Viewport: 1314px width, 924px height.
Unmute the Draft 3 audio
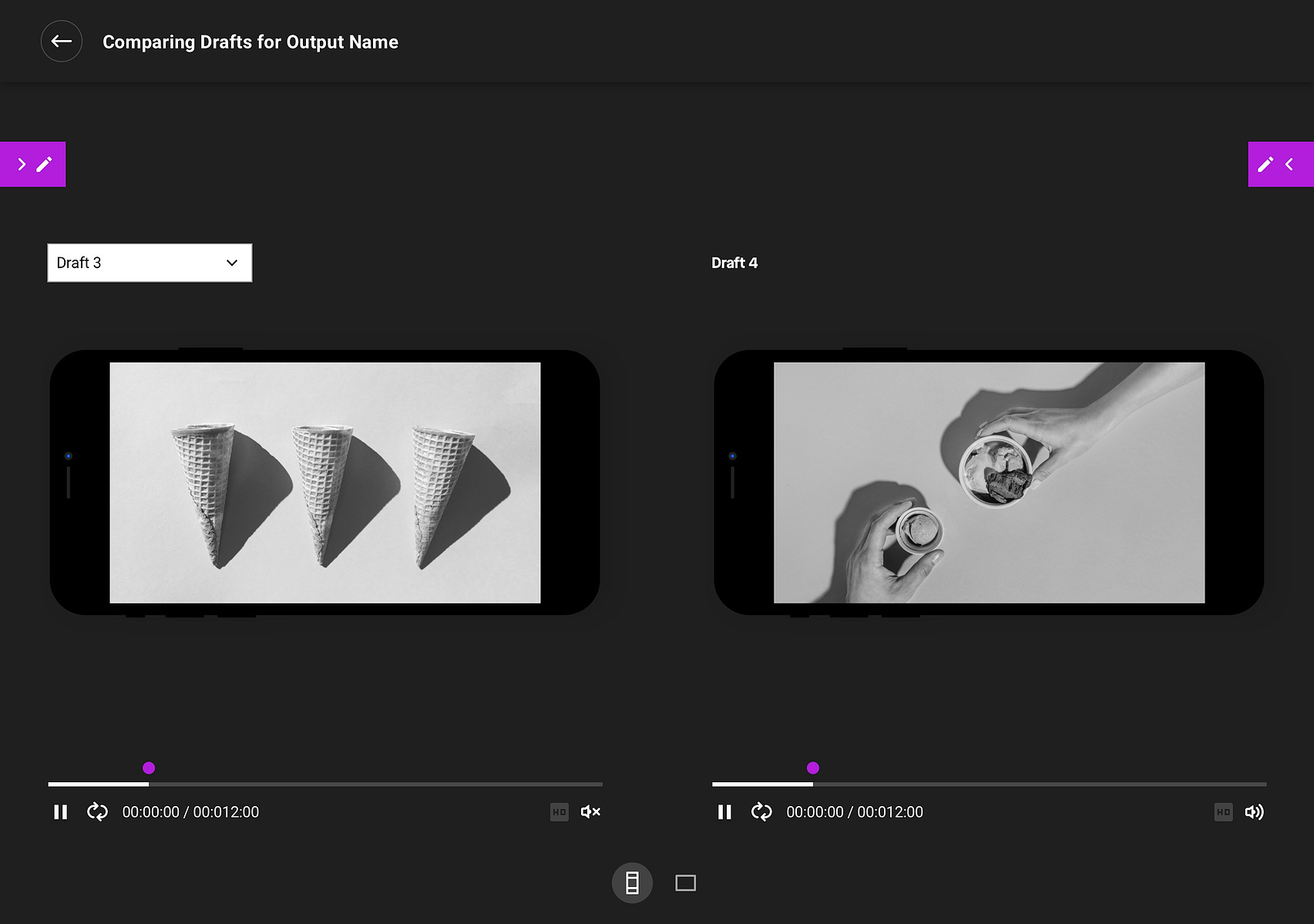590,812
